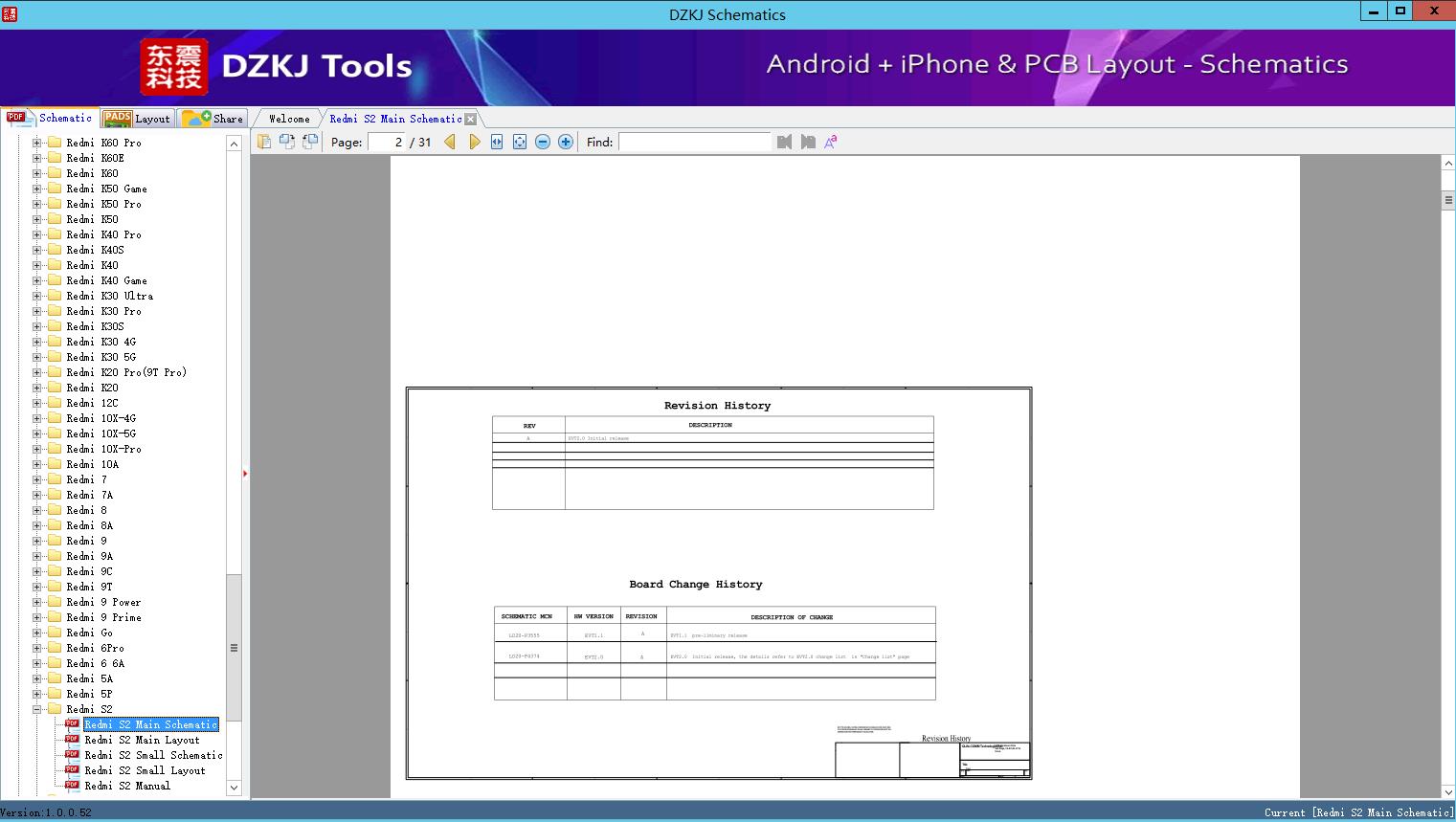Expand Redmi K30 Ultra folder
The height and width of the screenshot is (822, 1456).
[37, 296]
